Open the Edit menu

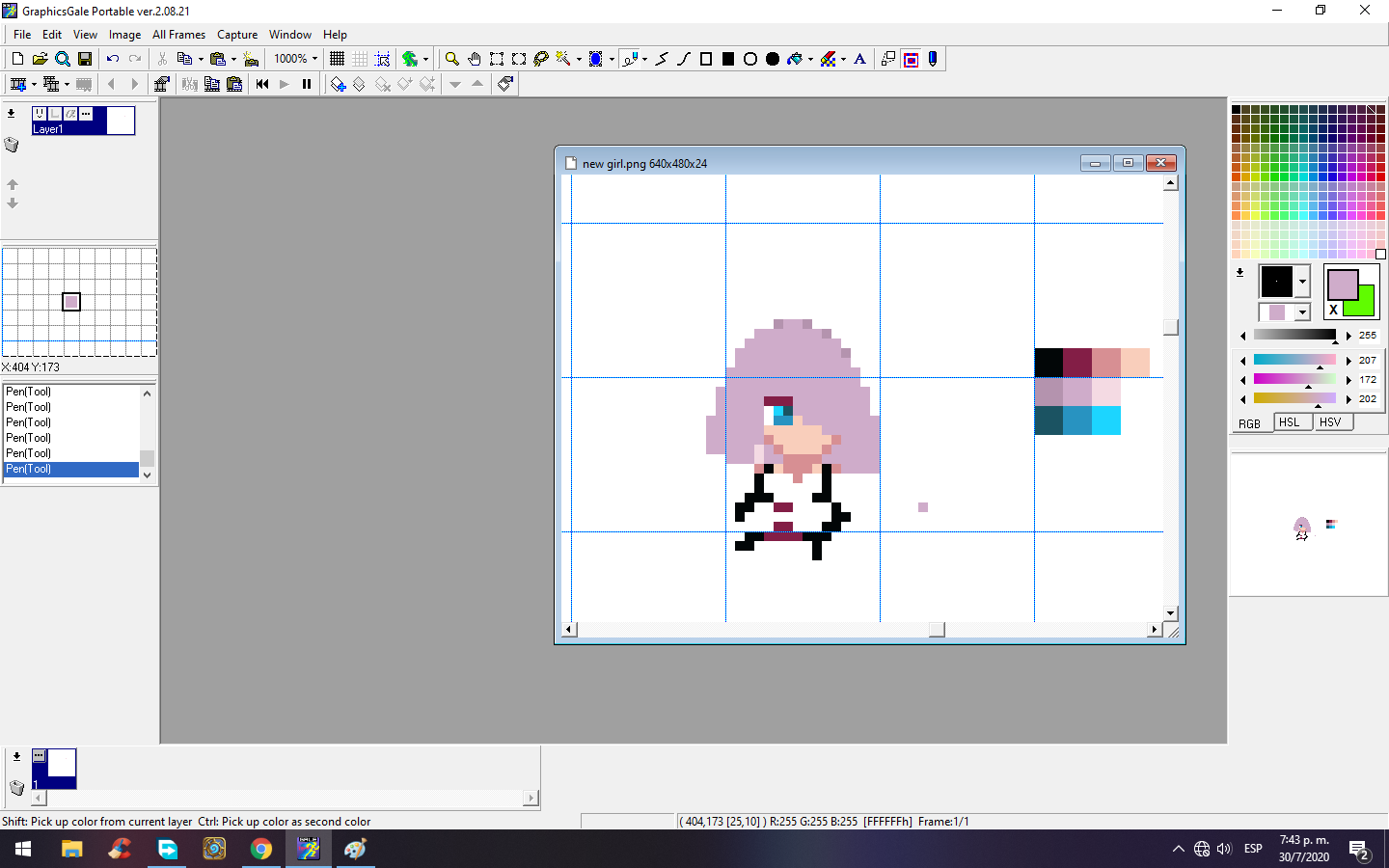52,35
